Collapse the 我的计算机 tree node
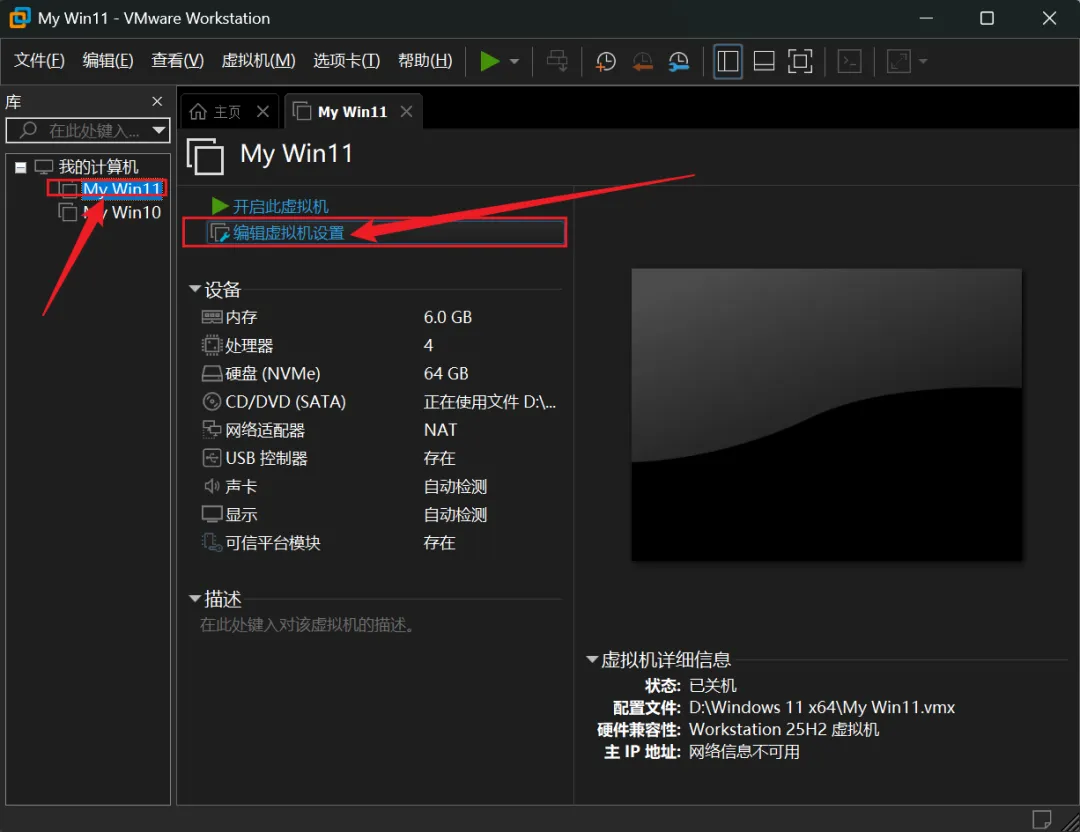This screenshot has height=832, width=1080. click(x=21, y=167)
